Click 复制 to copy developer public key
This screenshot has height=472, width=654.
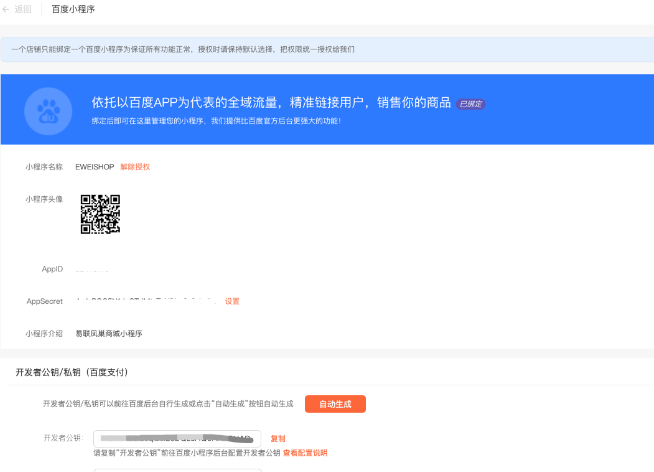point(278,439)
